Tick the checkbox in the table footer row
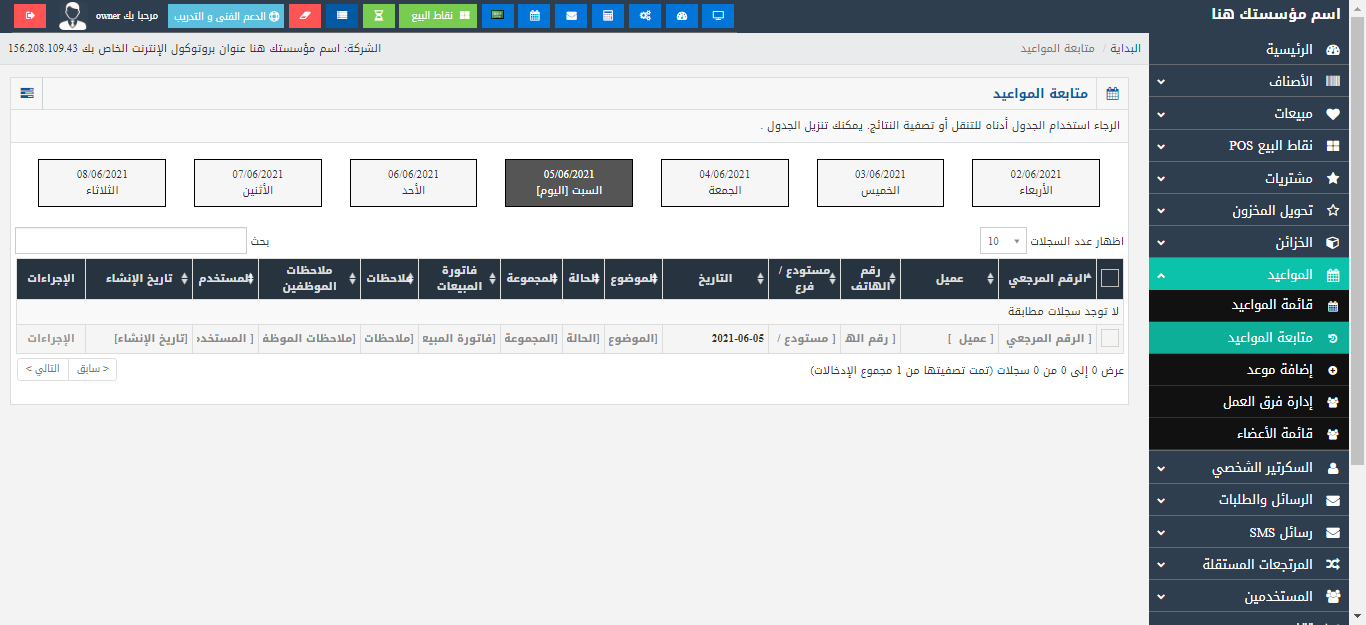Screen dimensions: 1366x625 click(1109, 339)
